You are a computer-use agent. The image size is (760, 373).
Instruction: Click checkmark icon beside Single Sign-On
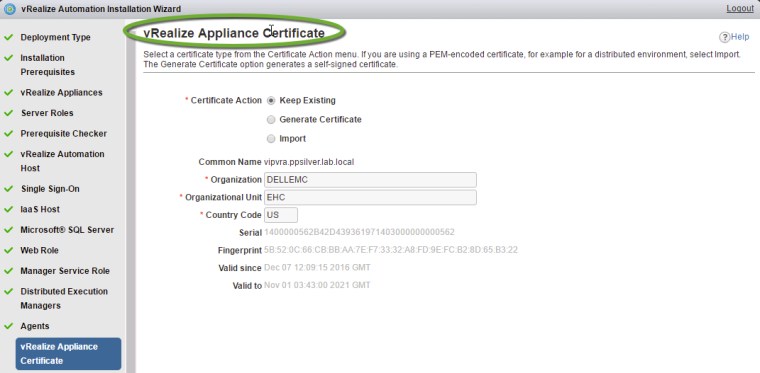coord(8,189)
